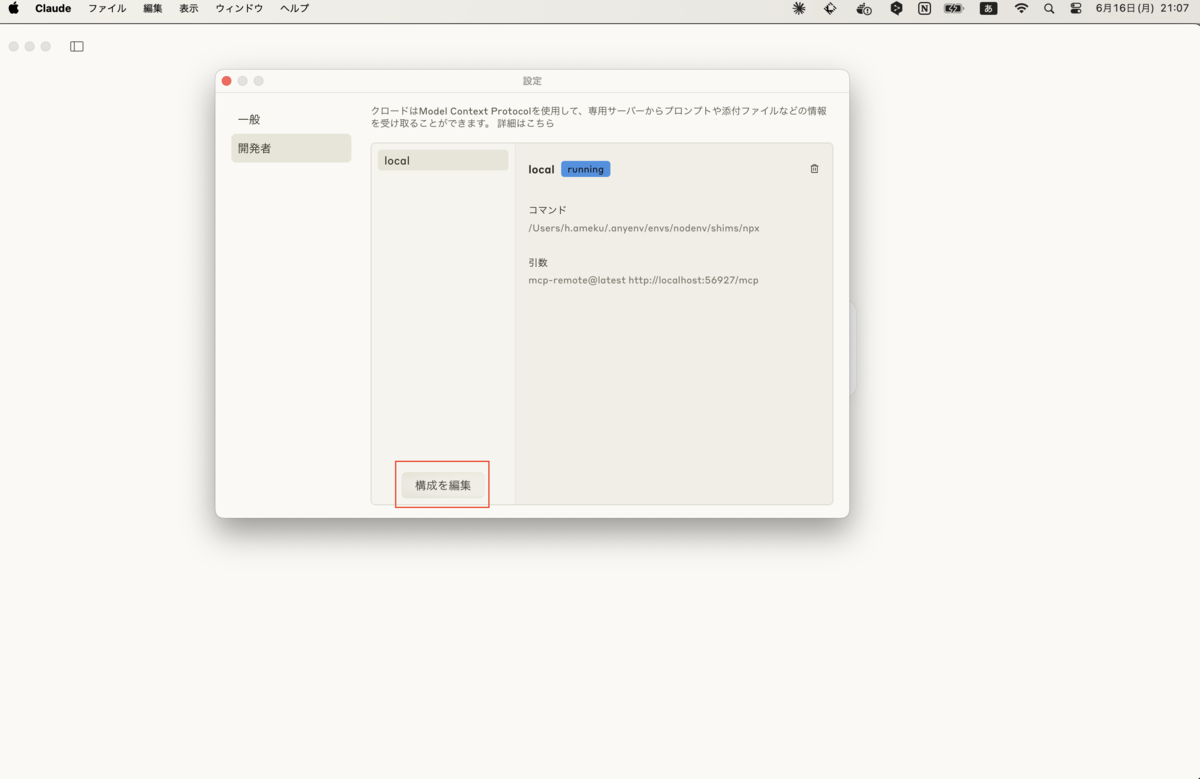Show battery status in the menu bar
Screen dimensions: 1200x779
tap(954, 8)
